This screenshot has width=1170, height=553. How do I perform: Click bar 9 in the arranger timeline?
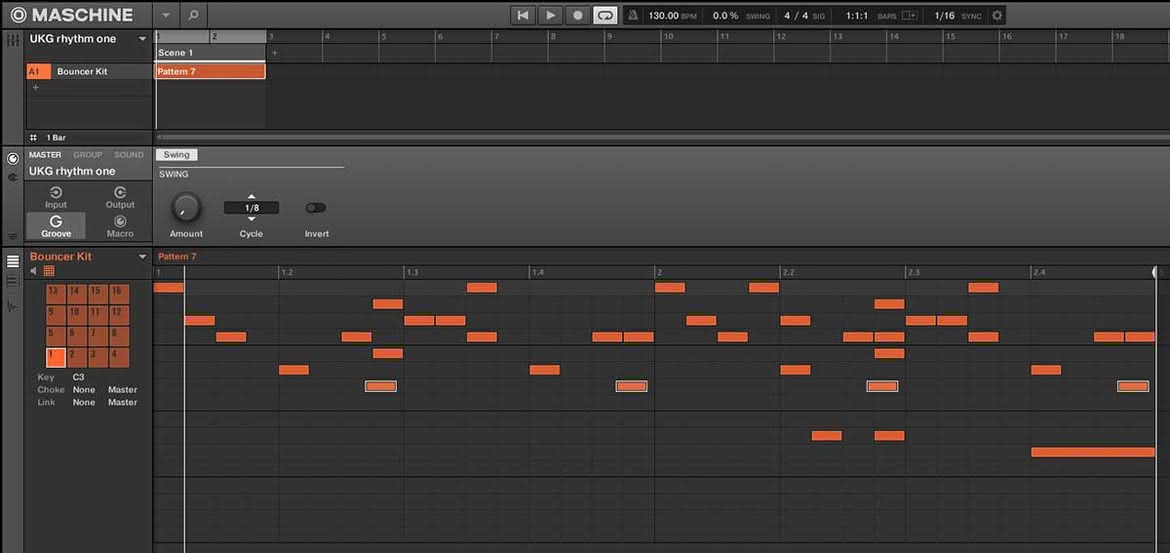coord(610,36)
